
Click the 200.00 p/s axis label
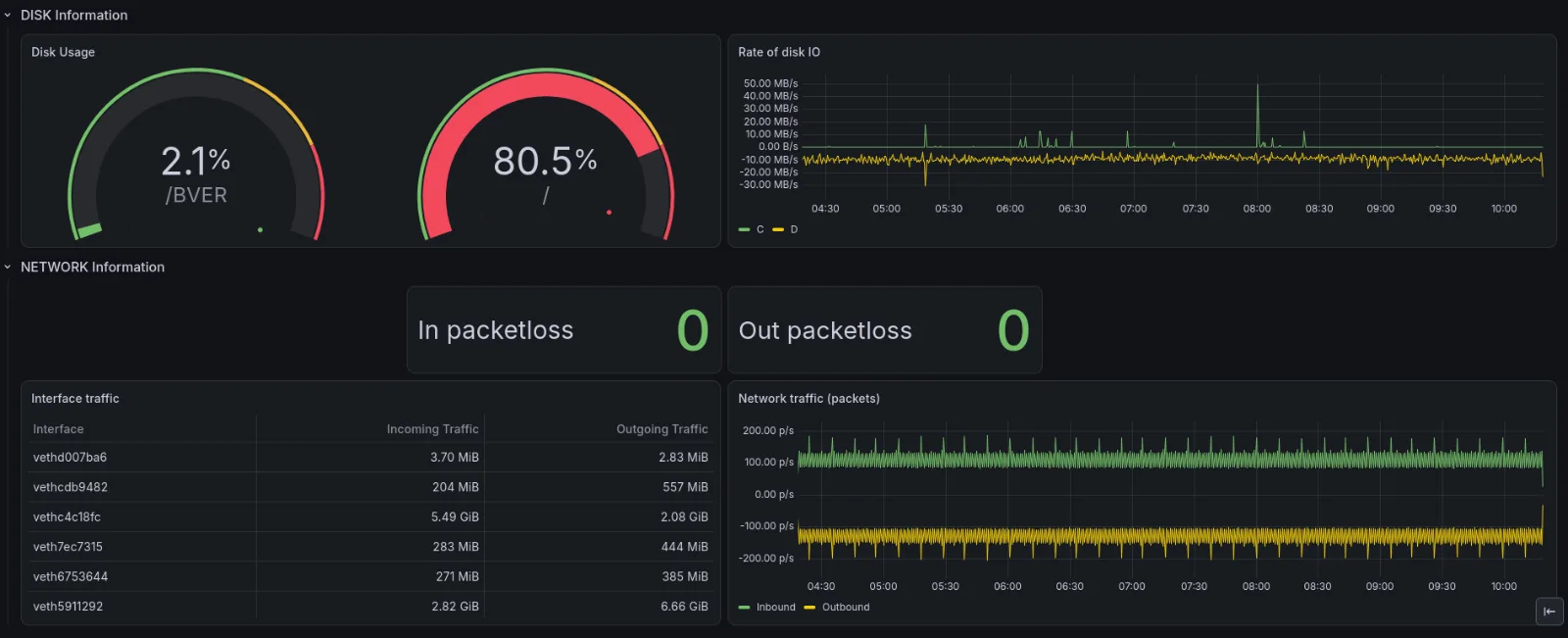768,430
